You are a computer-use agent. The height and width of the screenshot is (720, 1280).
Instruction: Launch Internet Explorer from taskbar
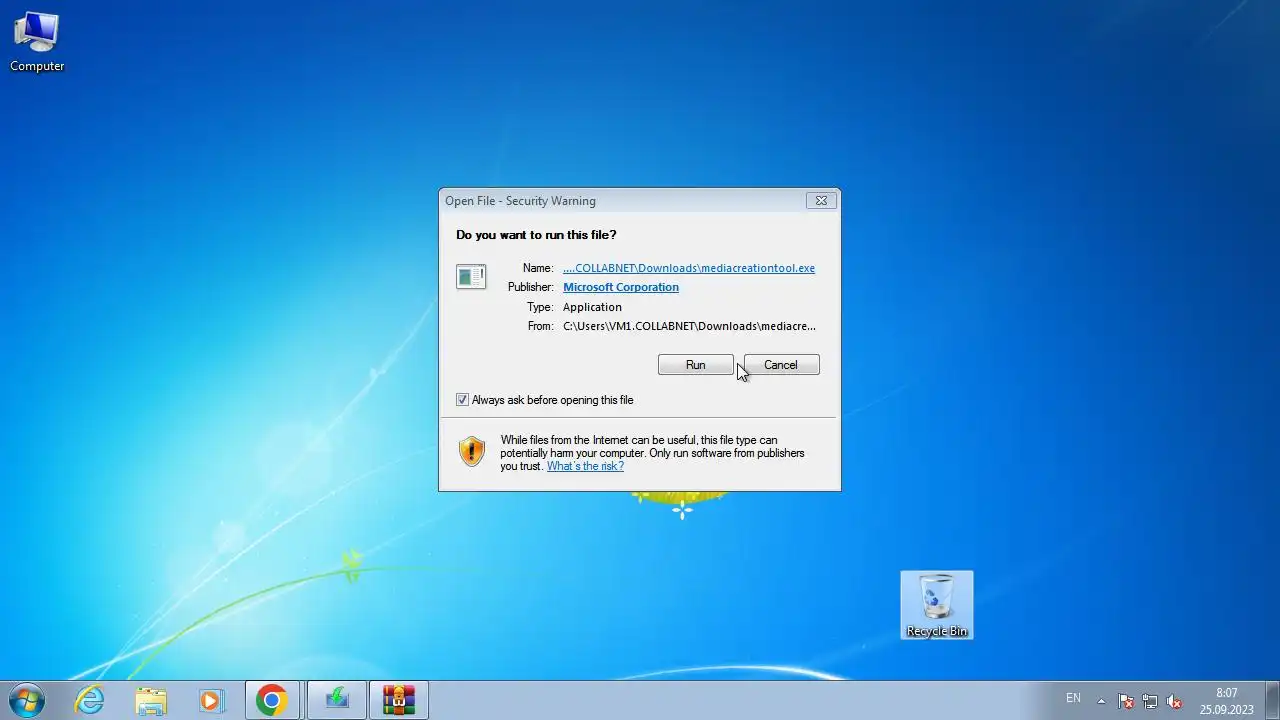tap(90, 700)
